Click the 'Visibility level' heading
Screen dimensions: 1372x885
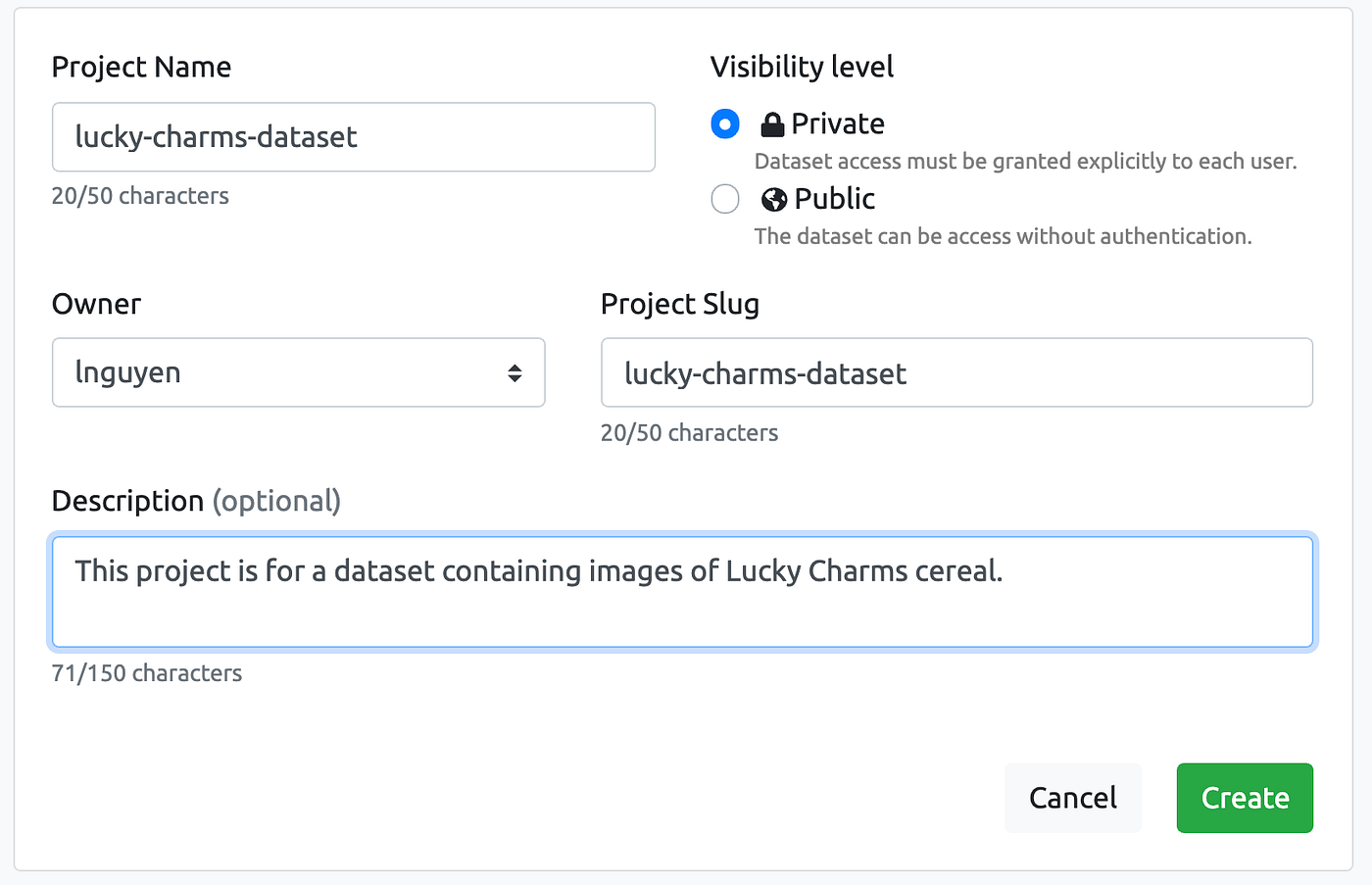click(802, 67)
